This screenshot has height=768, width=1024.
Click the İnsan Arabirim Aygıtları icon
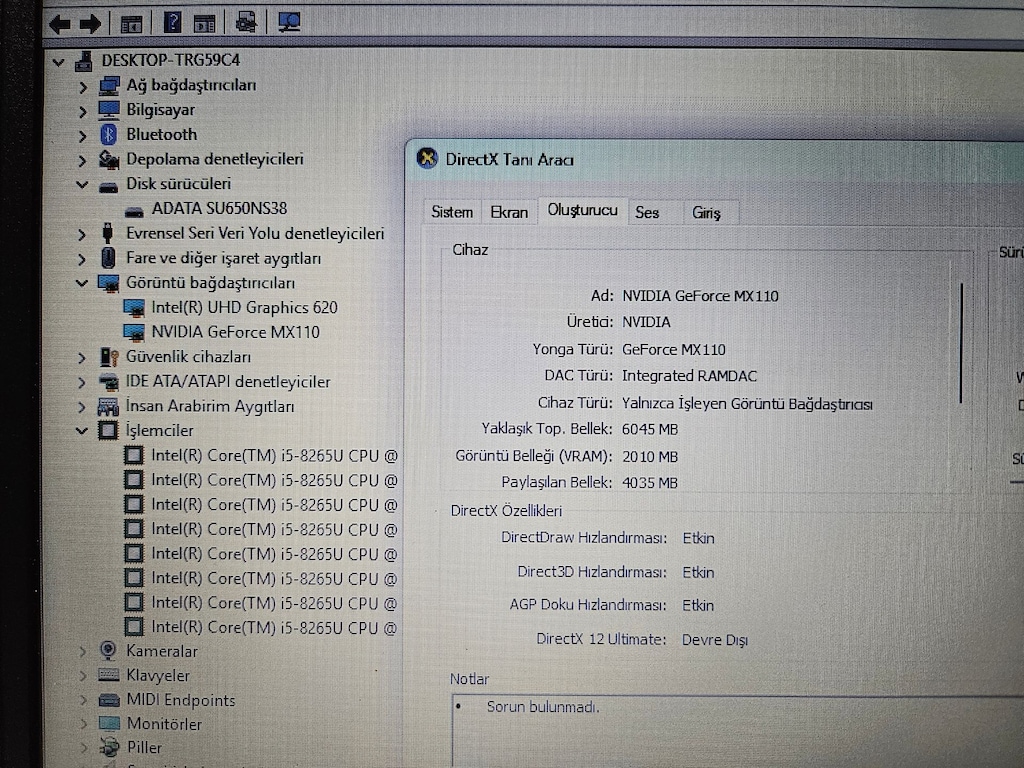pos(108,406)
